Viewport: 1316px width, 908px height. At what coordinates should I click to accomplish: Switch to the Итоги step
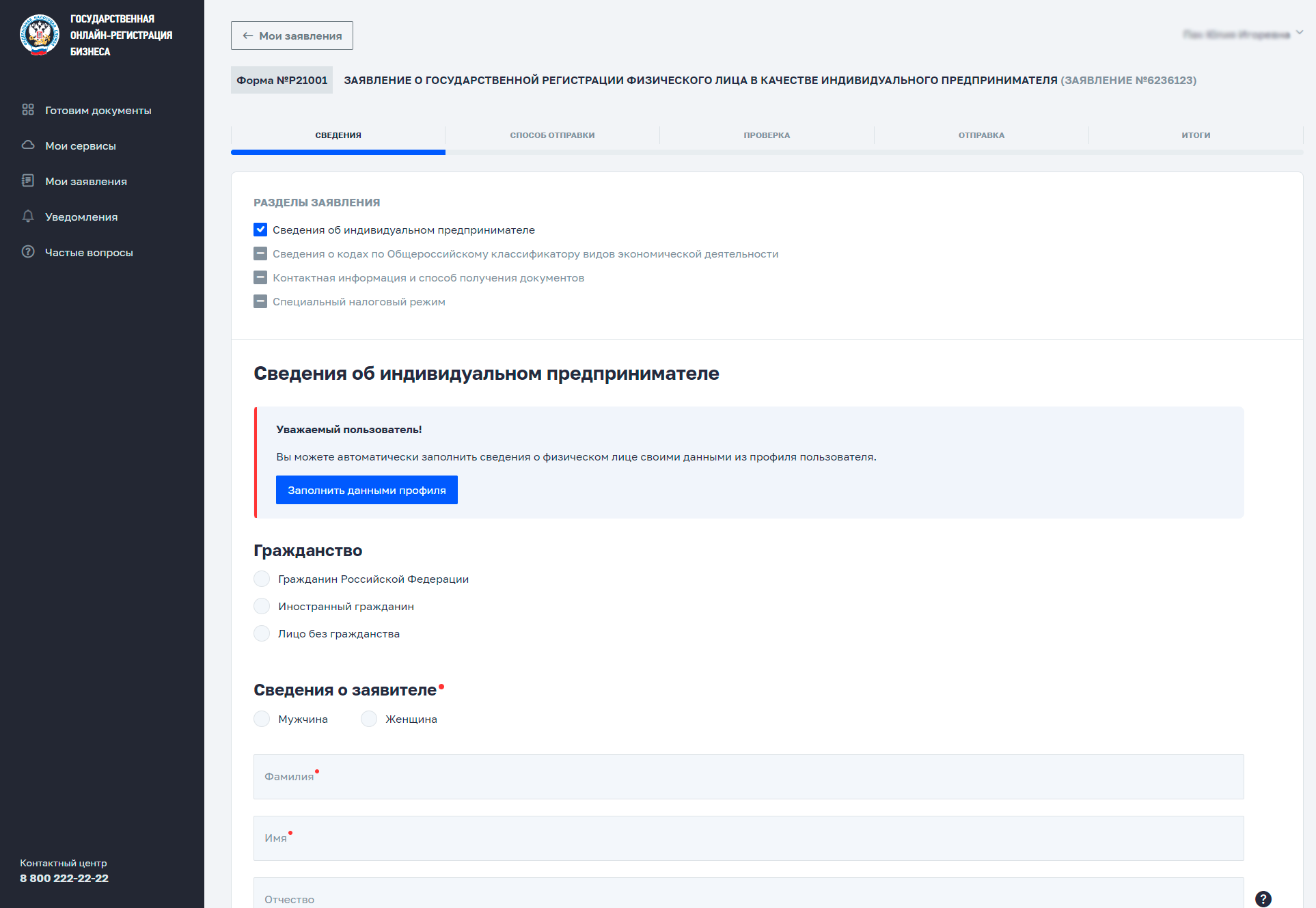[1196, 135]
